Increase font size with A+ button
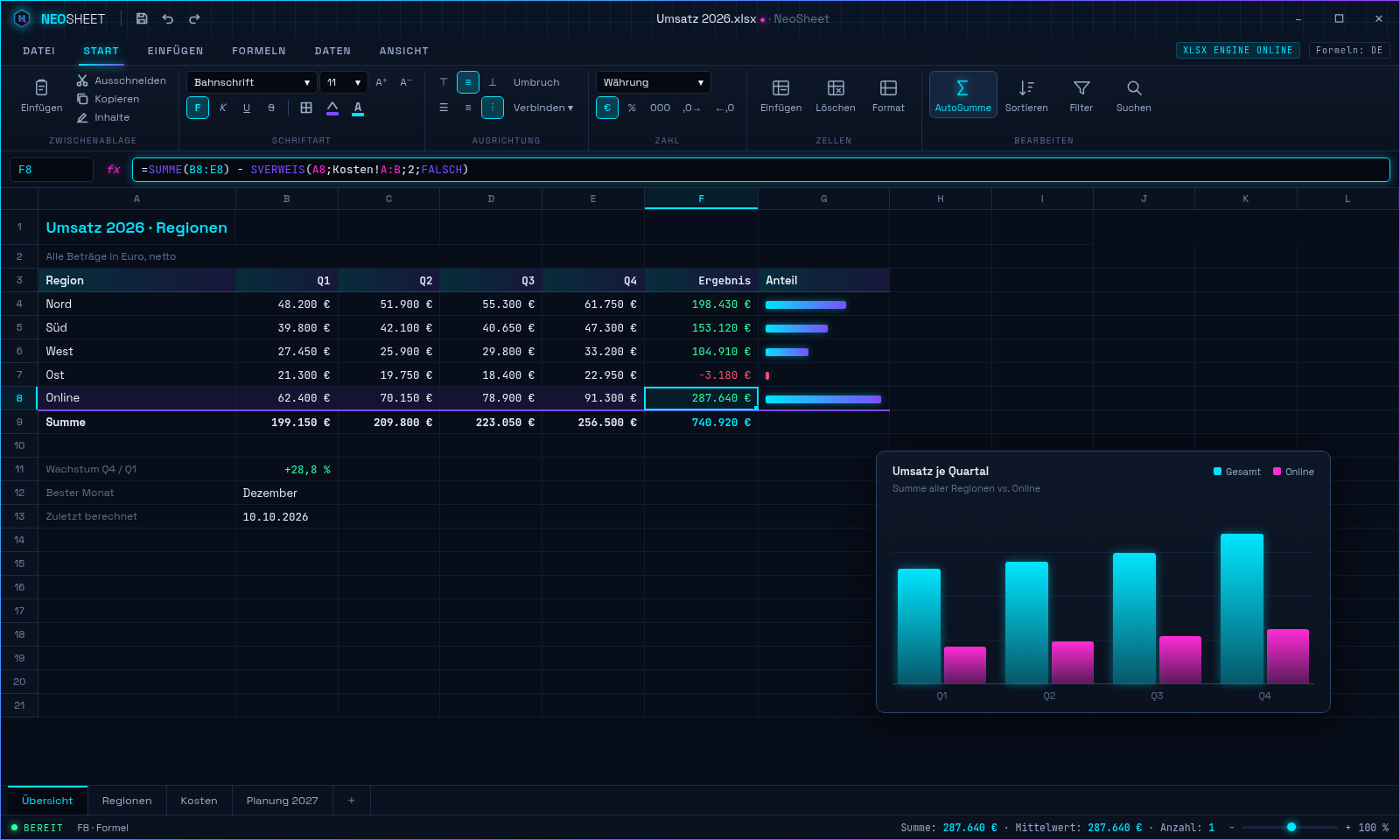Screen dimensions: 1400x840 [x=381, y=82]
